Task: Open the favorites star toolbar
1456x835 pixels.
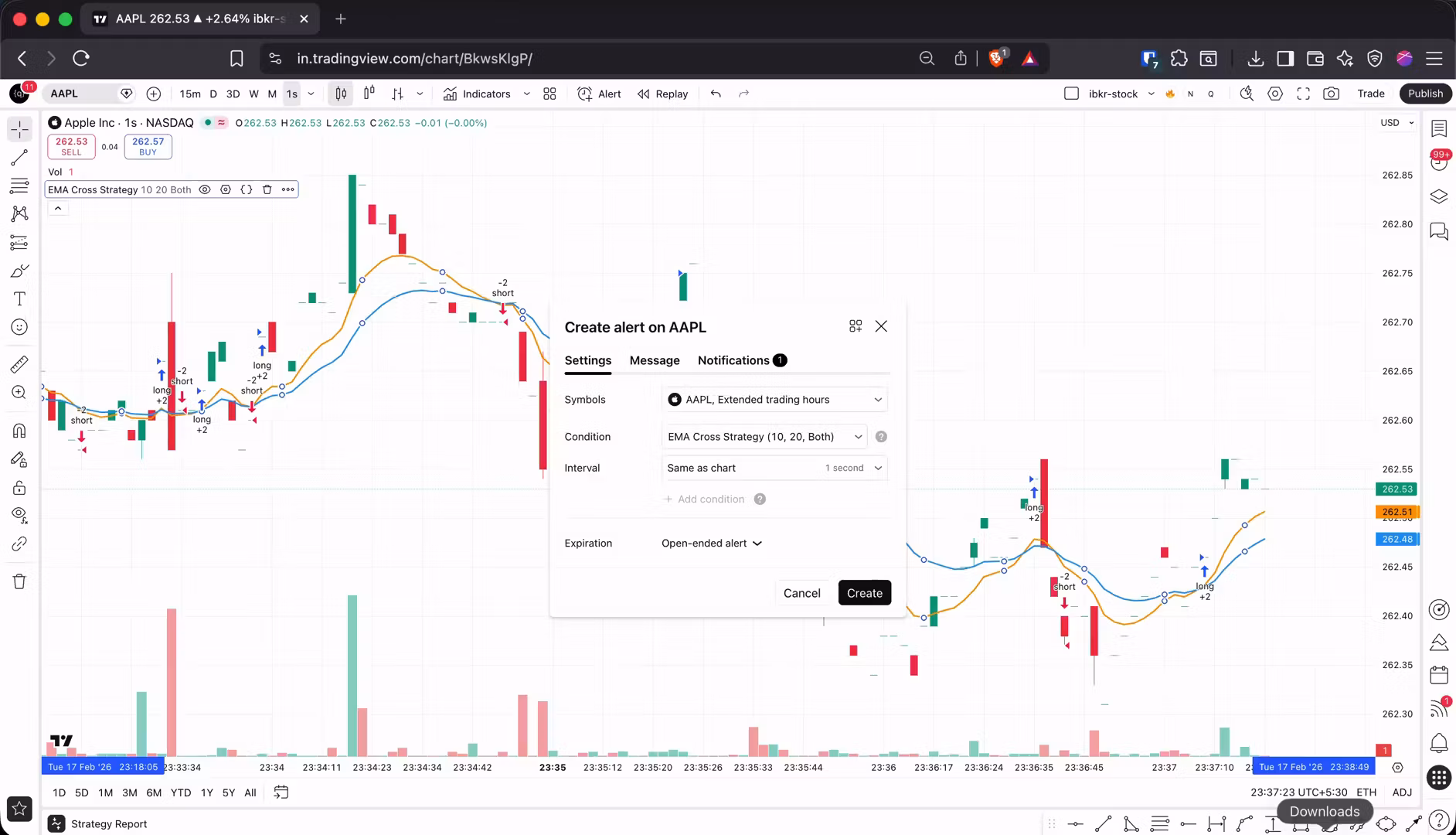Action: (19, 809)
